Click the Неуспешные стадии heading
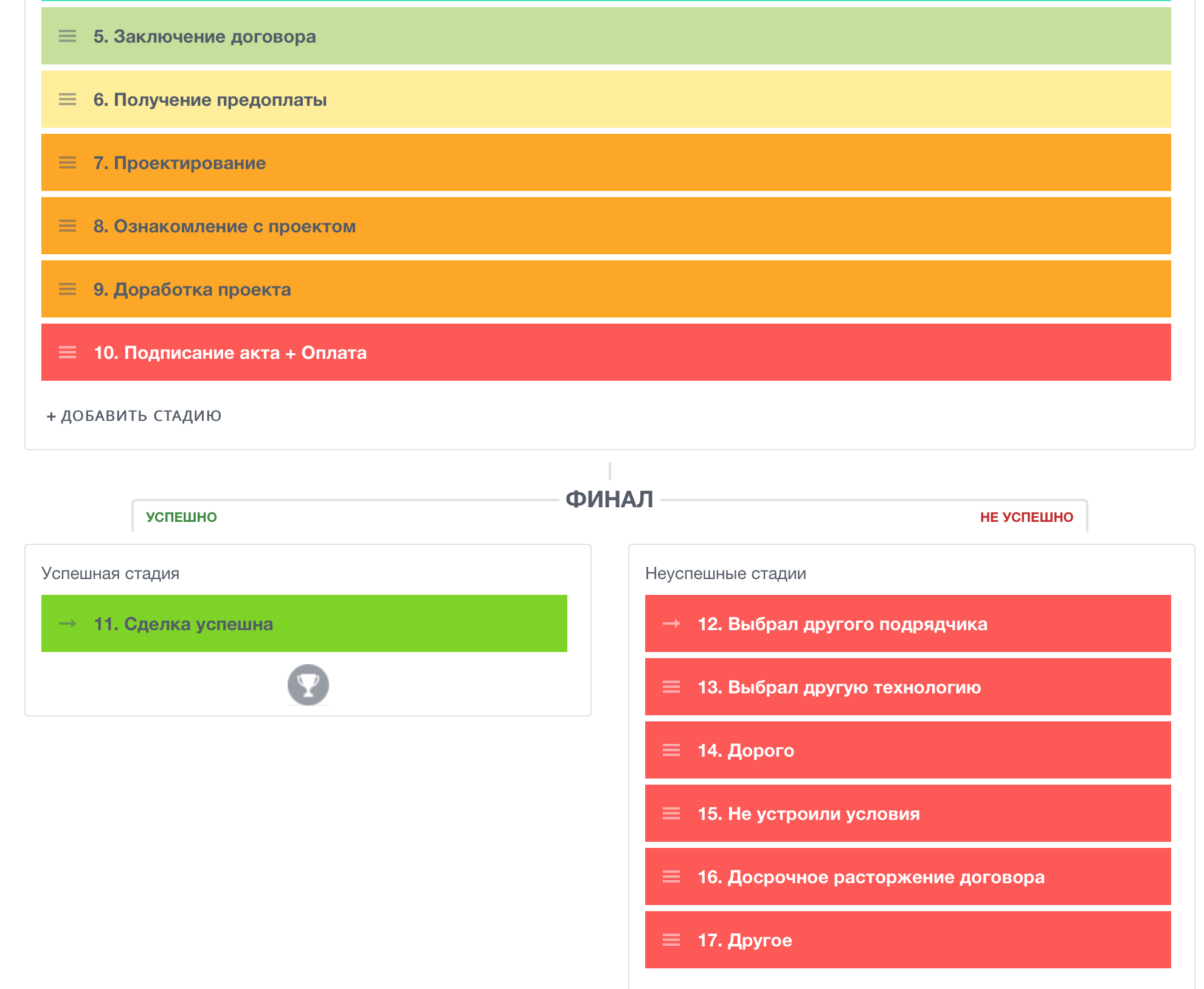Image resolution: width=1204 pixels, height=989 pixels. 725,574
